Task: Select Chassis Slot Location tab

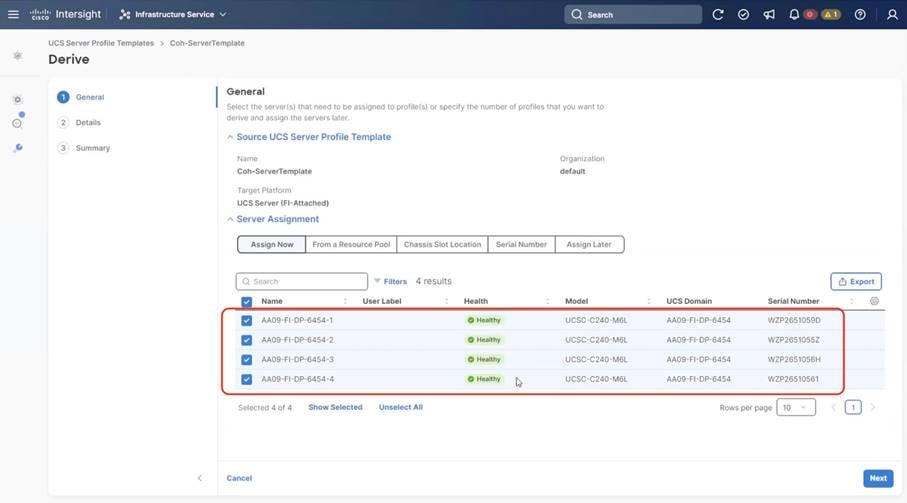Action: (x=443, y=245)
